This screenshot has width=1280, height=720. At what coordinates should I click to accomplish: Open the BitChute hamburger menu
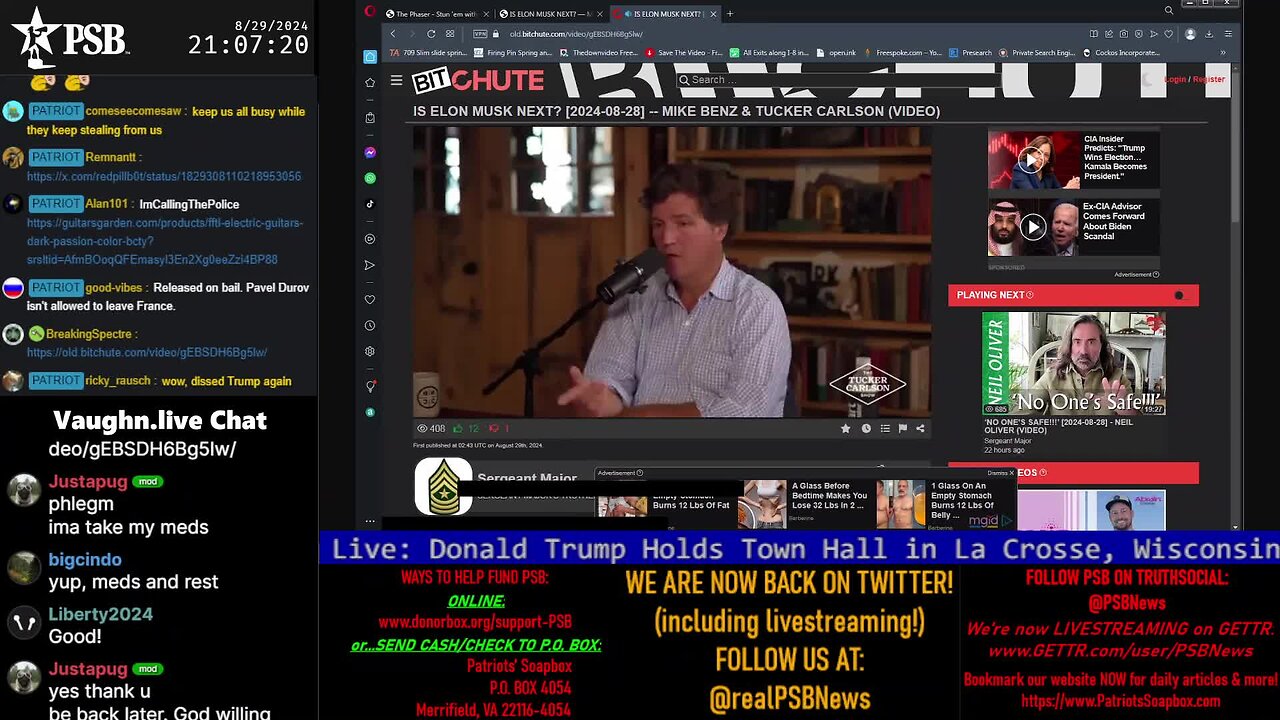(x=396, y=80)
